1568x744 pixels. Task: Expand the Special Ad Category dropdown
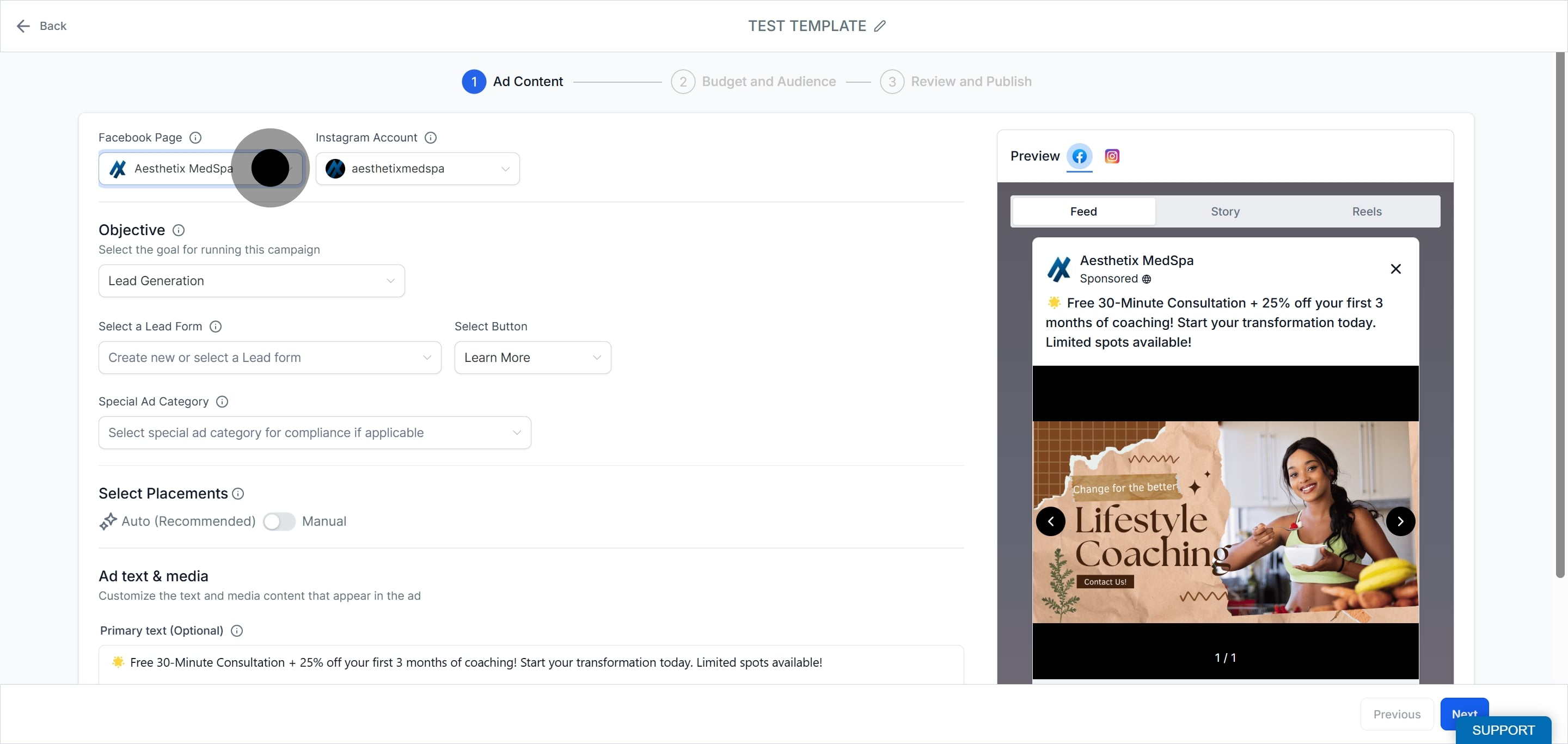(315, 433)
